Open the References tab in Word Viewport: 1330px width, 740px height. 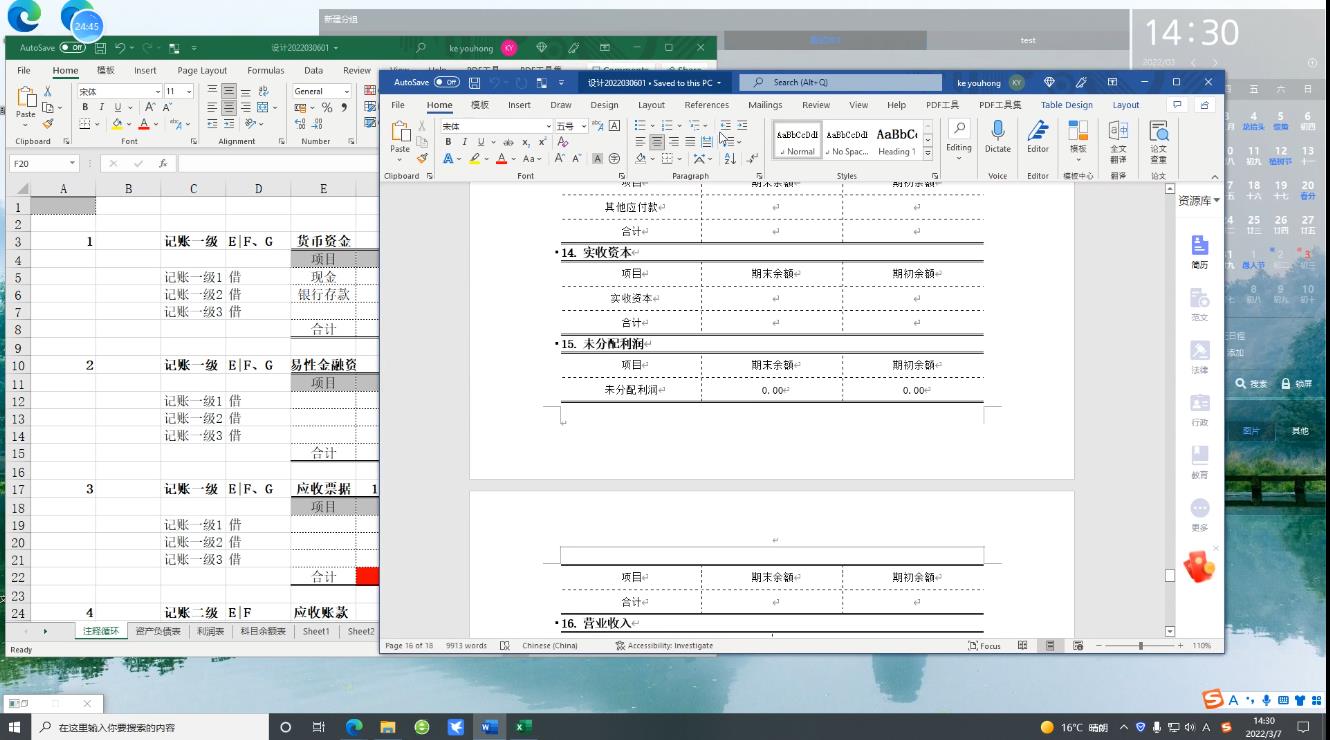coord(706,105)
